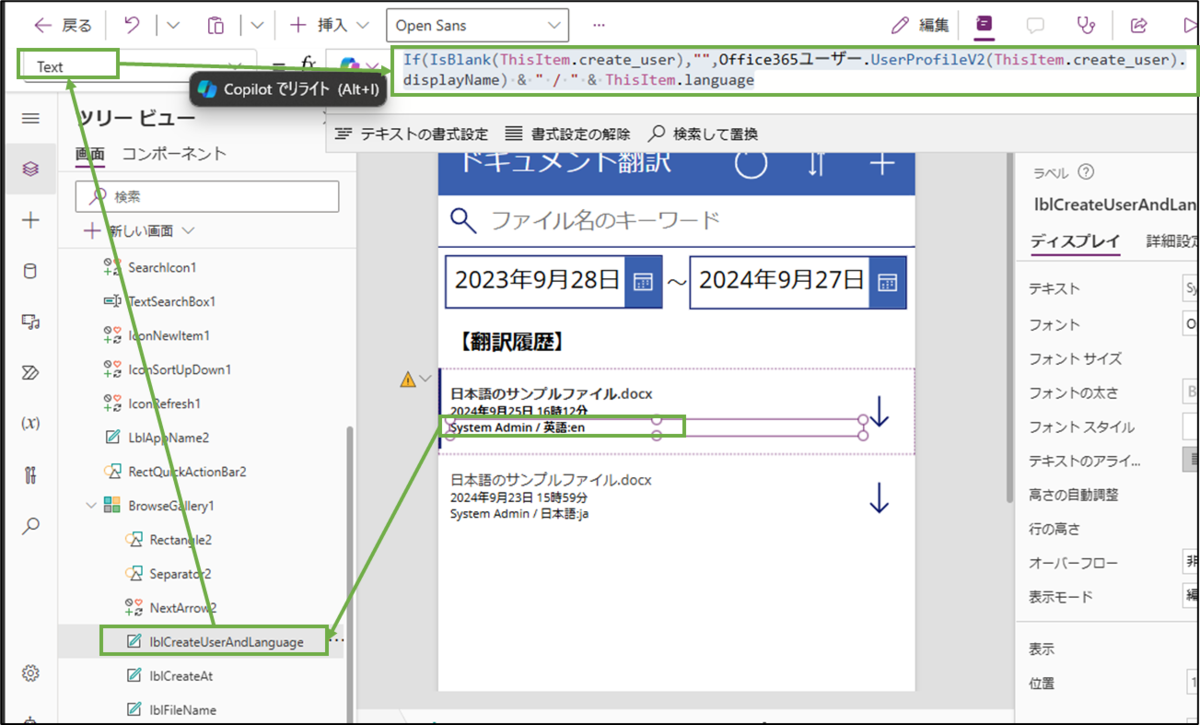
Task: Open the undo history dropdown arrow
Action: (x=172, y=25)
